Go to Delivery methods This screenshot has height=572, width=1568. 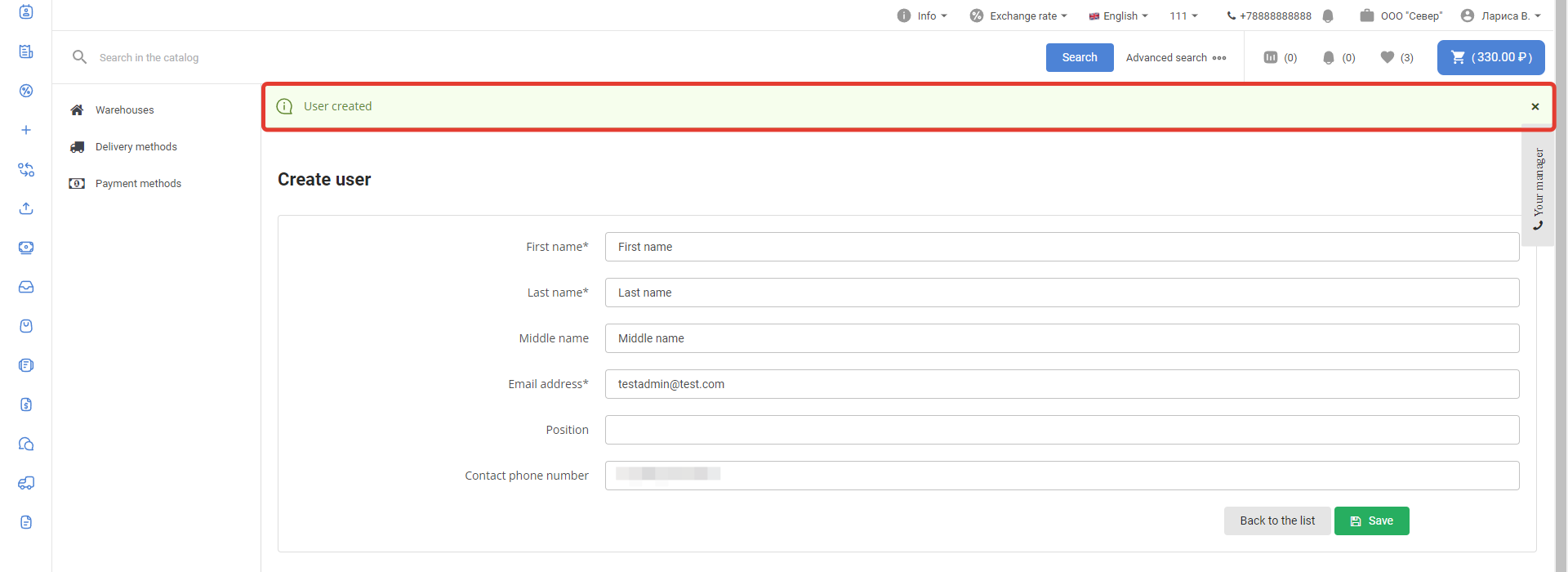pos(136,146)
